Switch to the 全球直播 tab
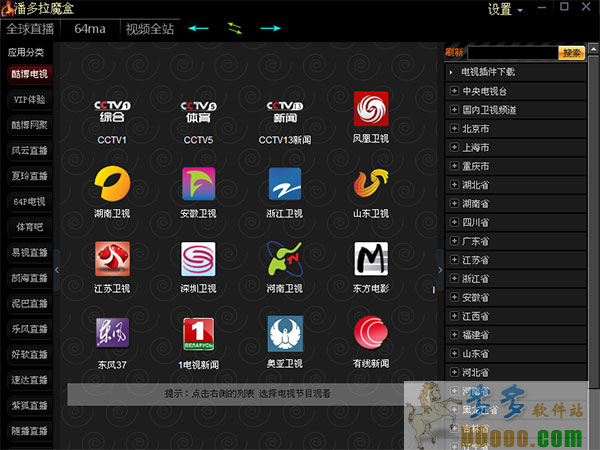This screenshot has height=450, width=600. 30,29
